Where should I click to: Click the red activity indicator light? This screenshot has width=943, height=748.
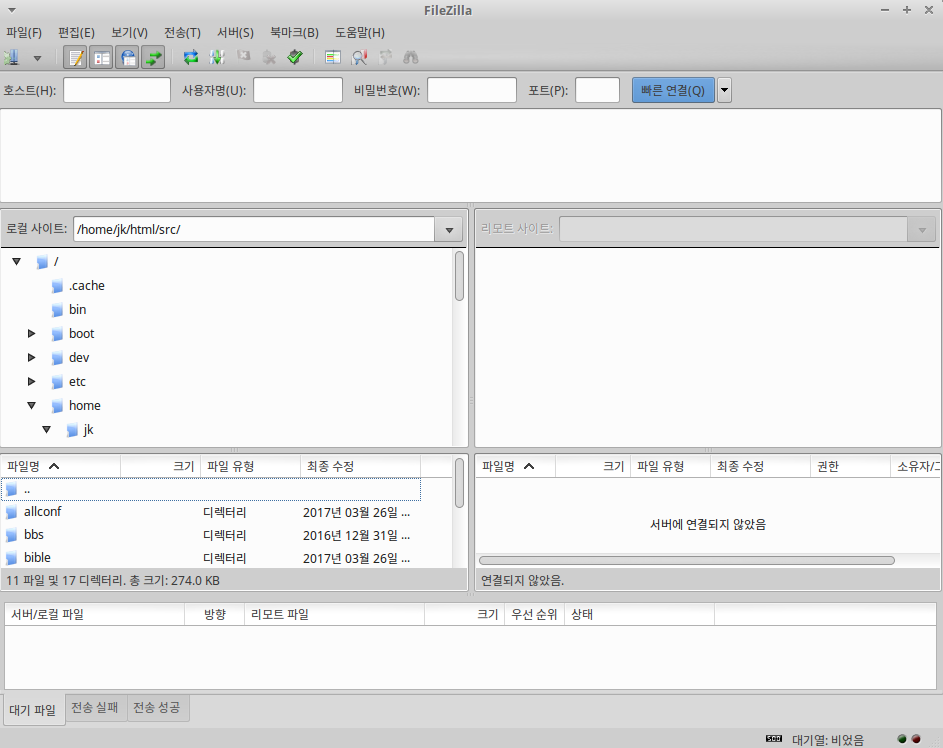pyautogui.click(x=916, y=739)
